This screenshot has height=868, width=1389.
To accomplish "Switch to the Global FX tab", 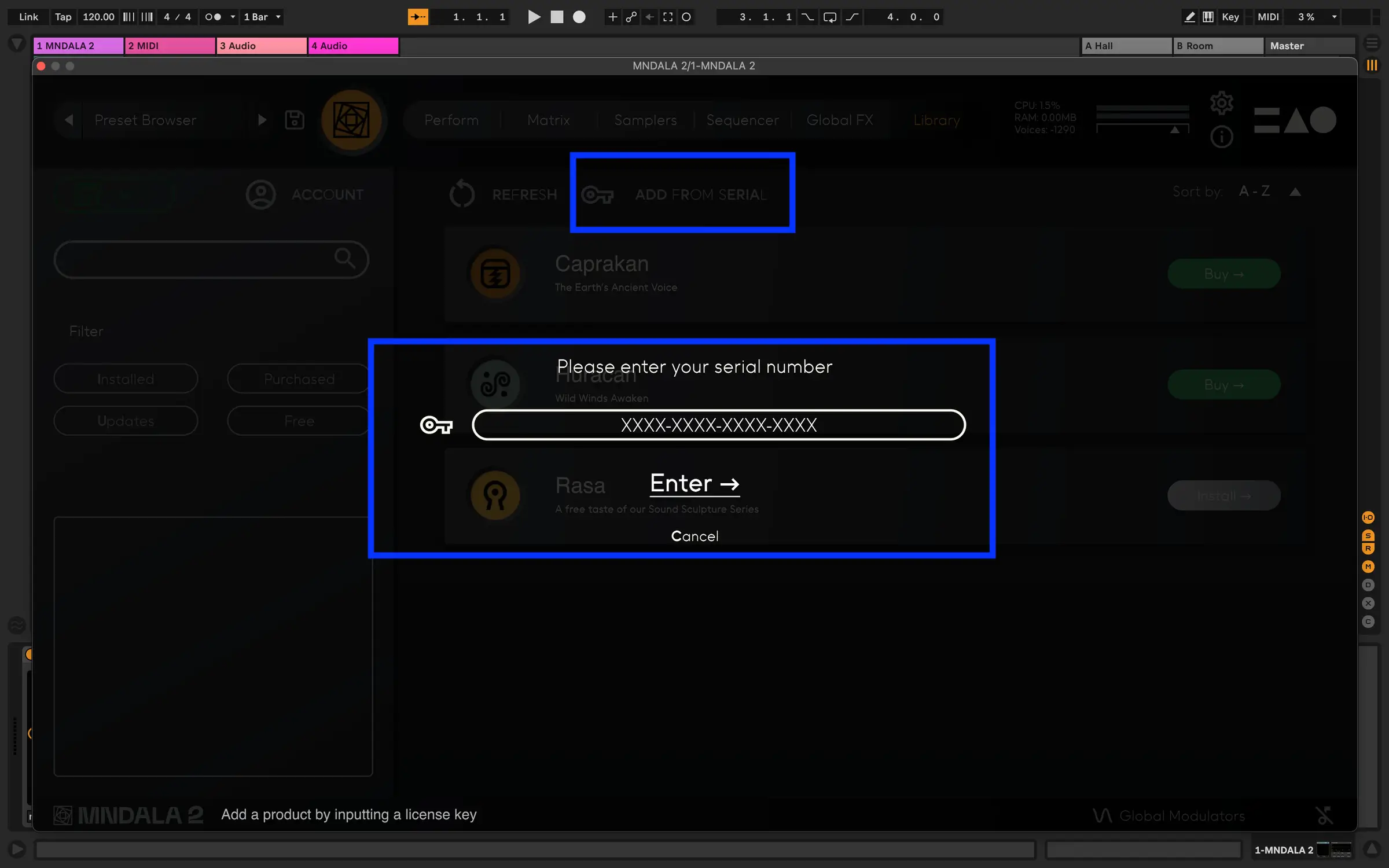I will click(x=840, y=120).
